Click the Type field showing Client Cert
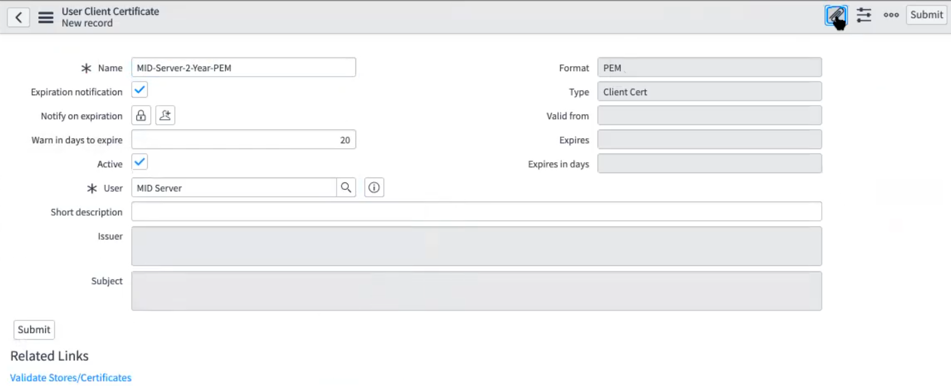 click(710, 92)
